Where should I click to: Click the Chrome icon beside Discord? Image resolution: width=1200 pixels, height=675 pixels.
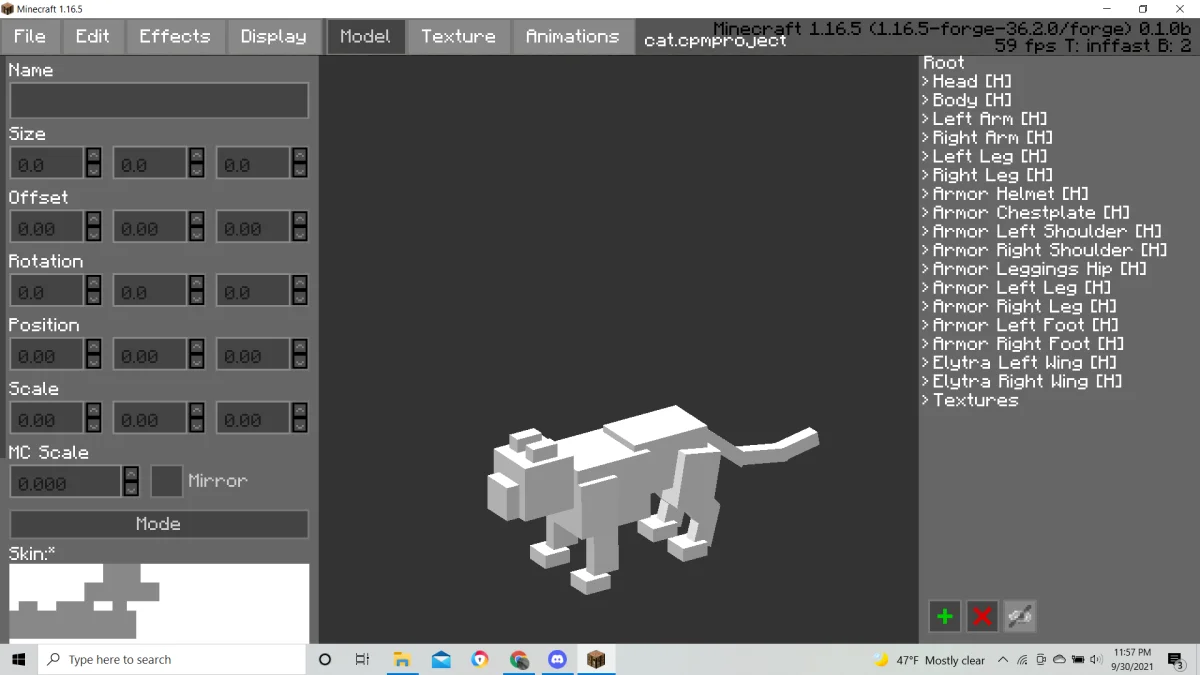click(519, 659)
